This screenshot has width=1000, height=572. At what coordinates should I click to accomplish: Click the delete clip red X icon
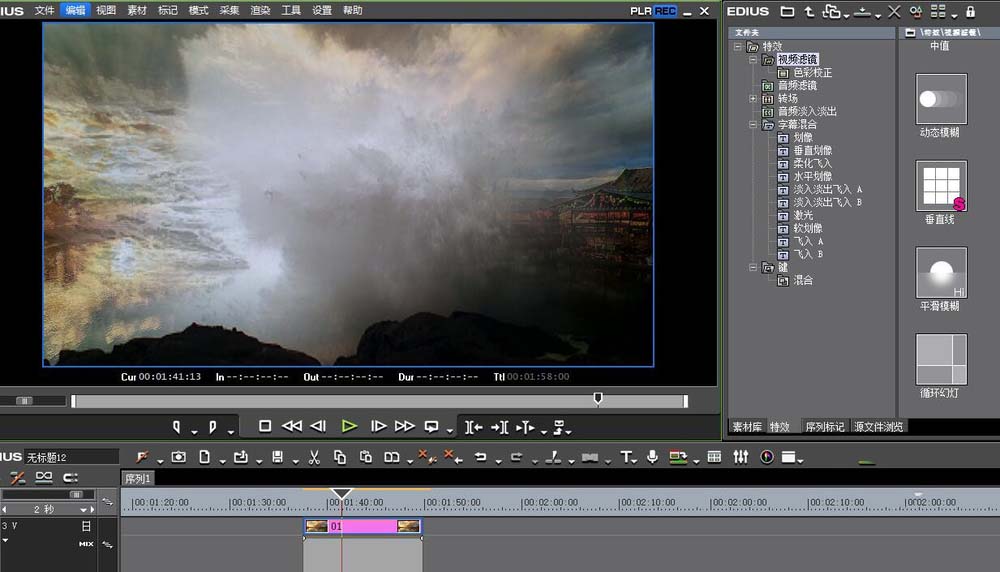[x=426, y=457]
